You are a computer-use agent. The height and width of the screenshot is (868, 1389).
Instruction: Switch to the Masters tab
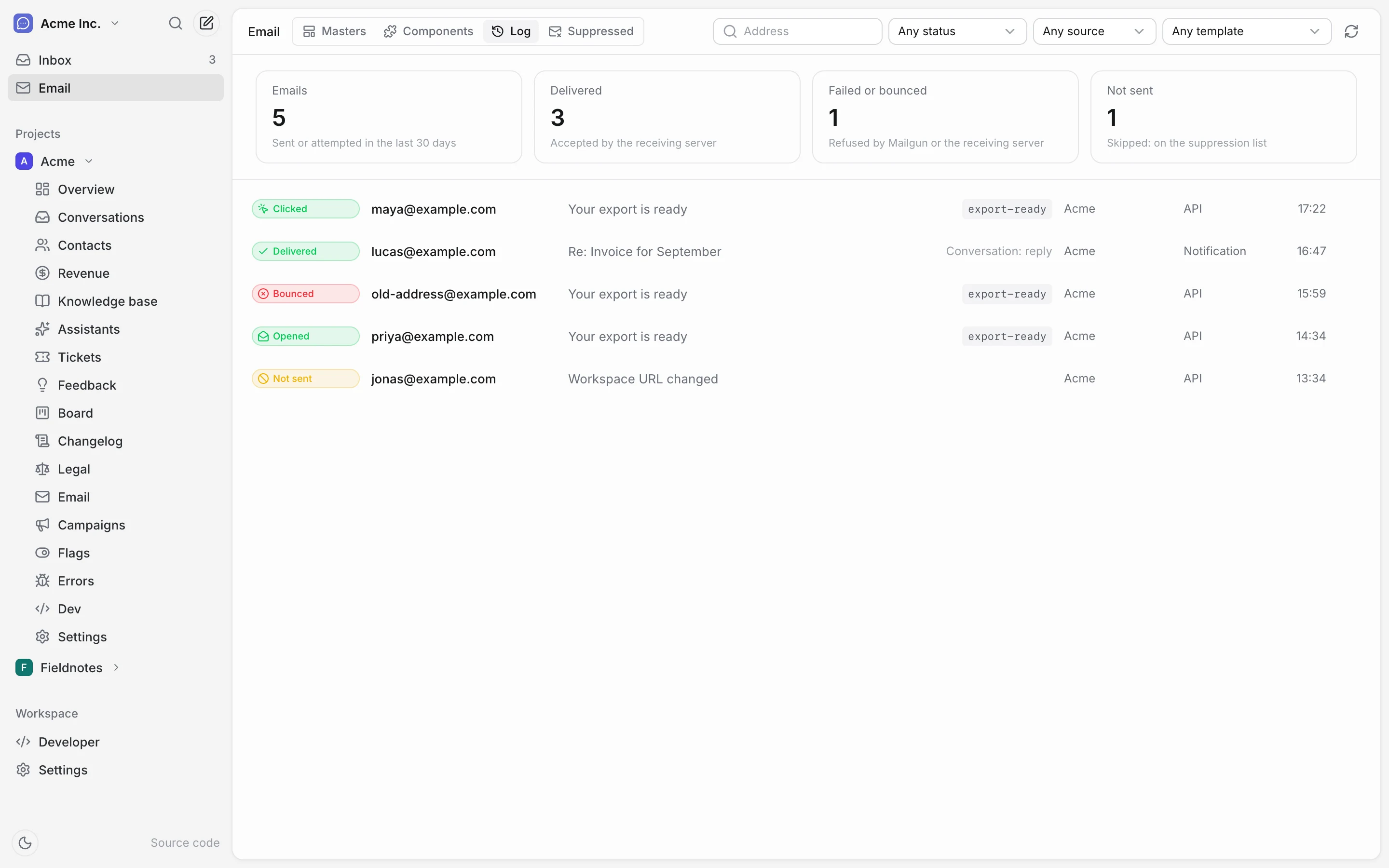[334, 31]
